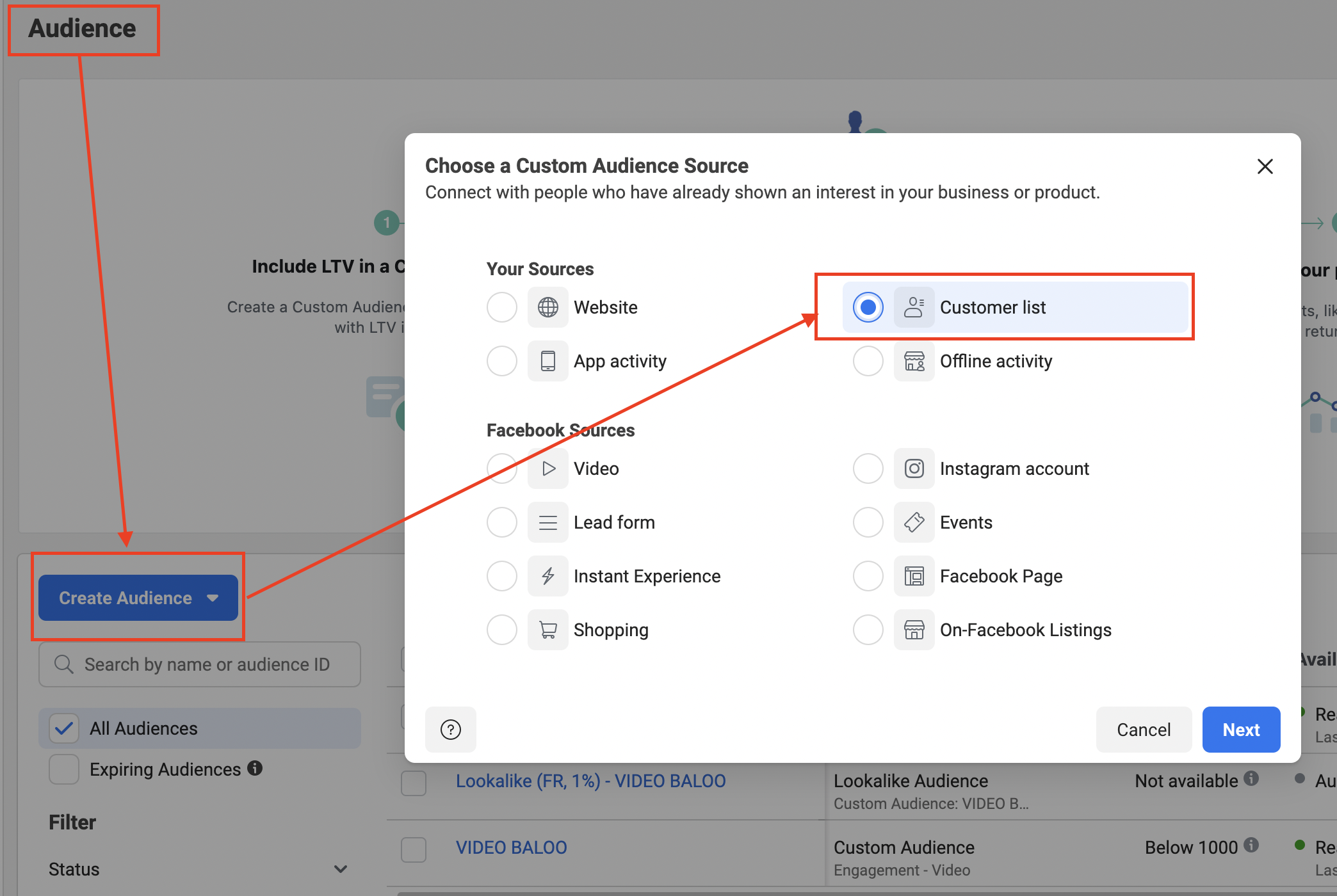Viewport: 1337px width, 896px height.
Task: Click the info icon next to Below 1000
Action: pyautogui.click(x=1251, y=845)
